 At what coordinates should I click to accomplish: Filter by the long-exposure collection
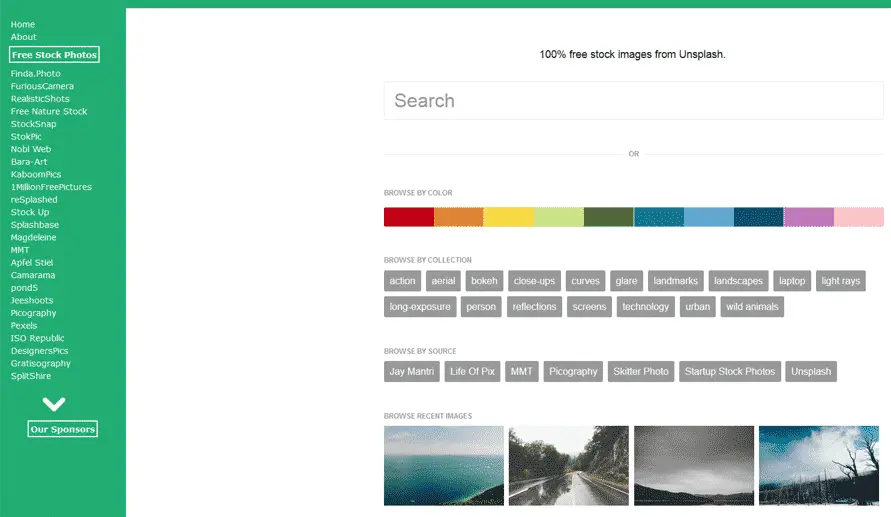pyautogui.click(x=420, y=307)
